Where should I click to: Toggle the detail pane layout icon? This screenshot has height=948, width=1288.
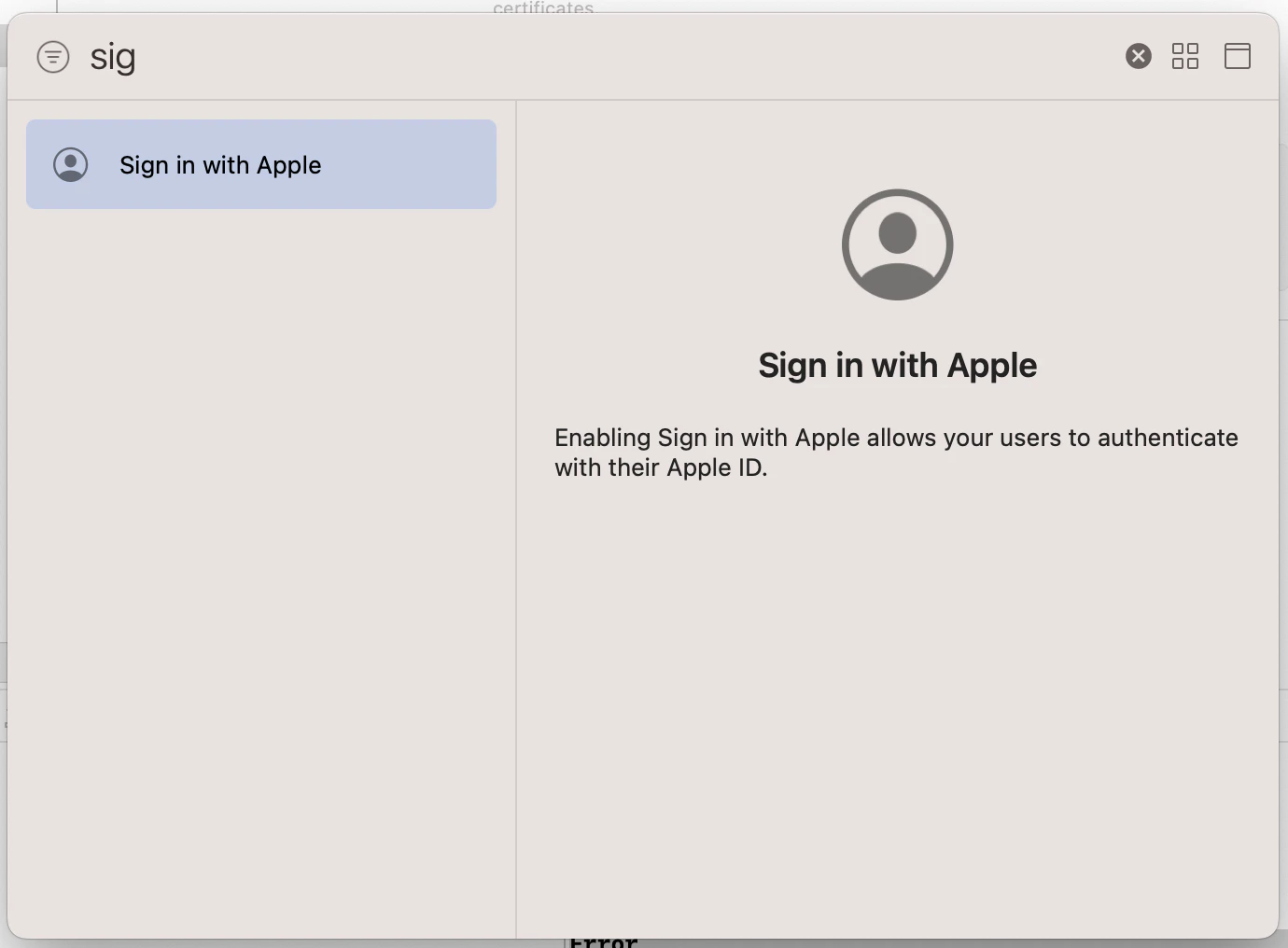(x=1238, y=56)
